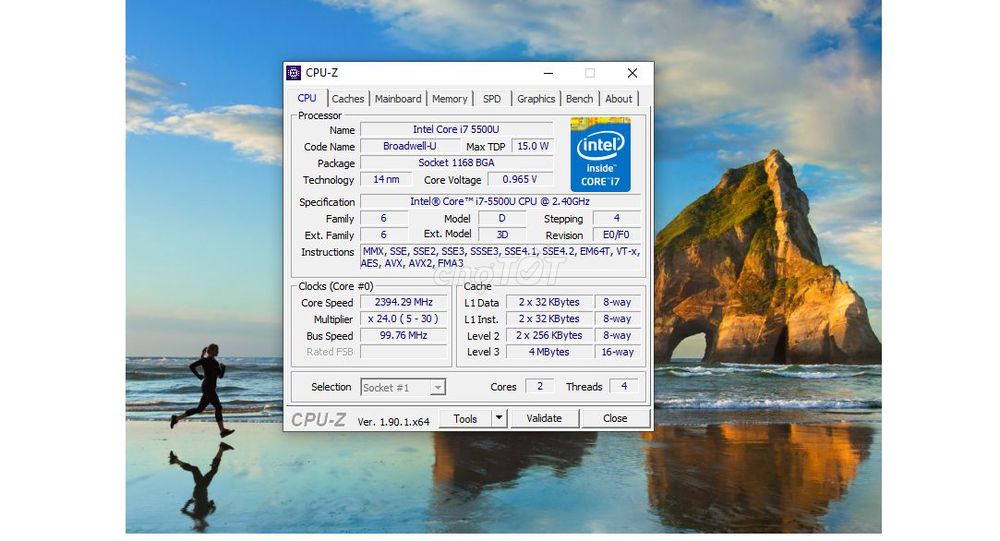Click the 0.965 V core voltage value
The height and width of the screenshot is (541, 1000).
coord(520,179)
